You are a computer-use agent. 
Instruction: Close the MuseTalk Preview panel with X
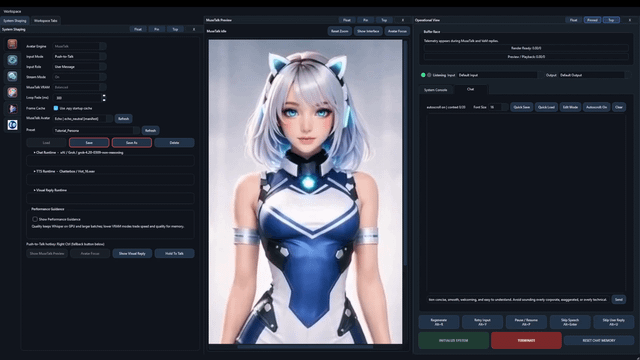pos(403,20)
